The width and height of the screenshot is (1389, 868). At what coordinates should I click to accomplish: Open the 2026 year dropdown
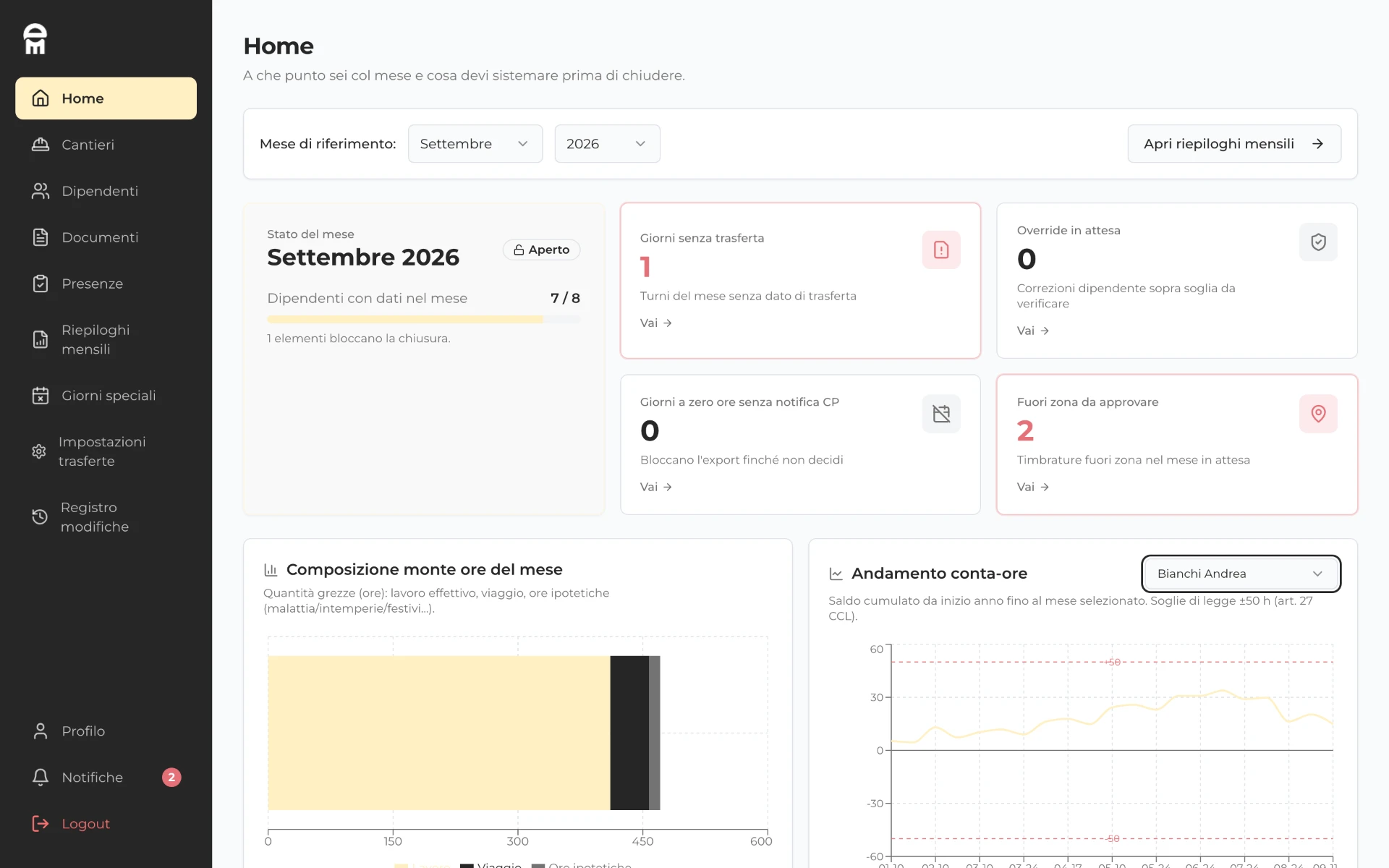tap(607, 144)
